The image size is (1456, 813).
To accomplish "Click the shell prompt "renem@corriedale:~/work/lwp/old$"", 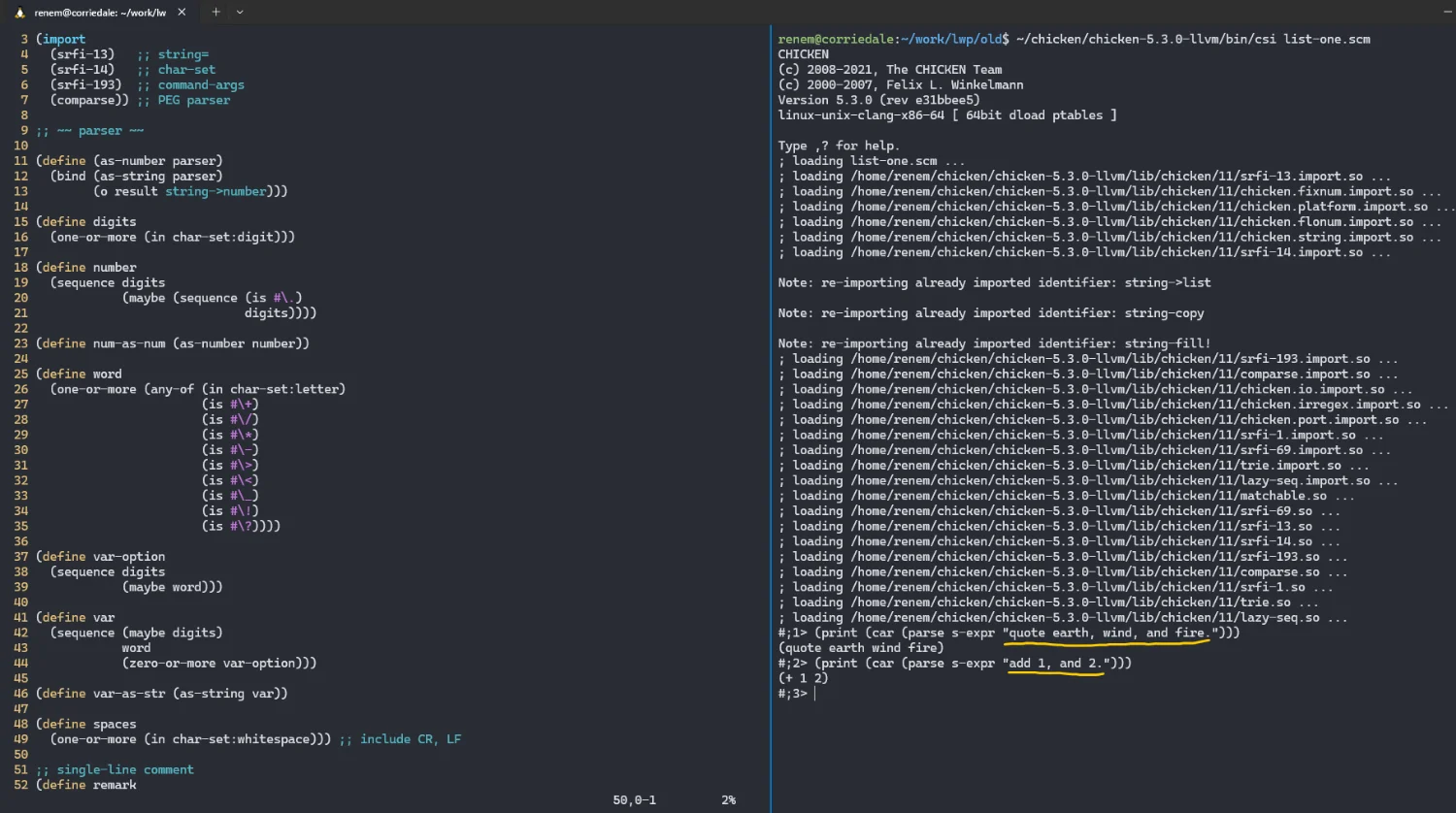I will point(893,39).
